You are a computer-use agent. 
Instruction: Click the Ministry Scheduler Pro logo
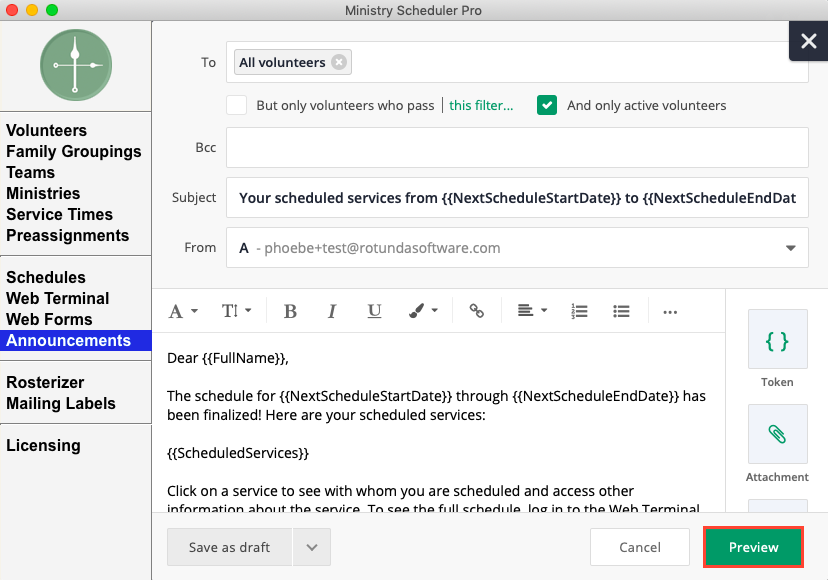(x=76, y=65)
